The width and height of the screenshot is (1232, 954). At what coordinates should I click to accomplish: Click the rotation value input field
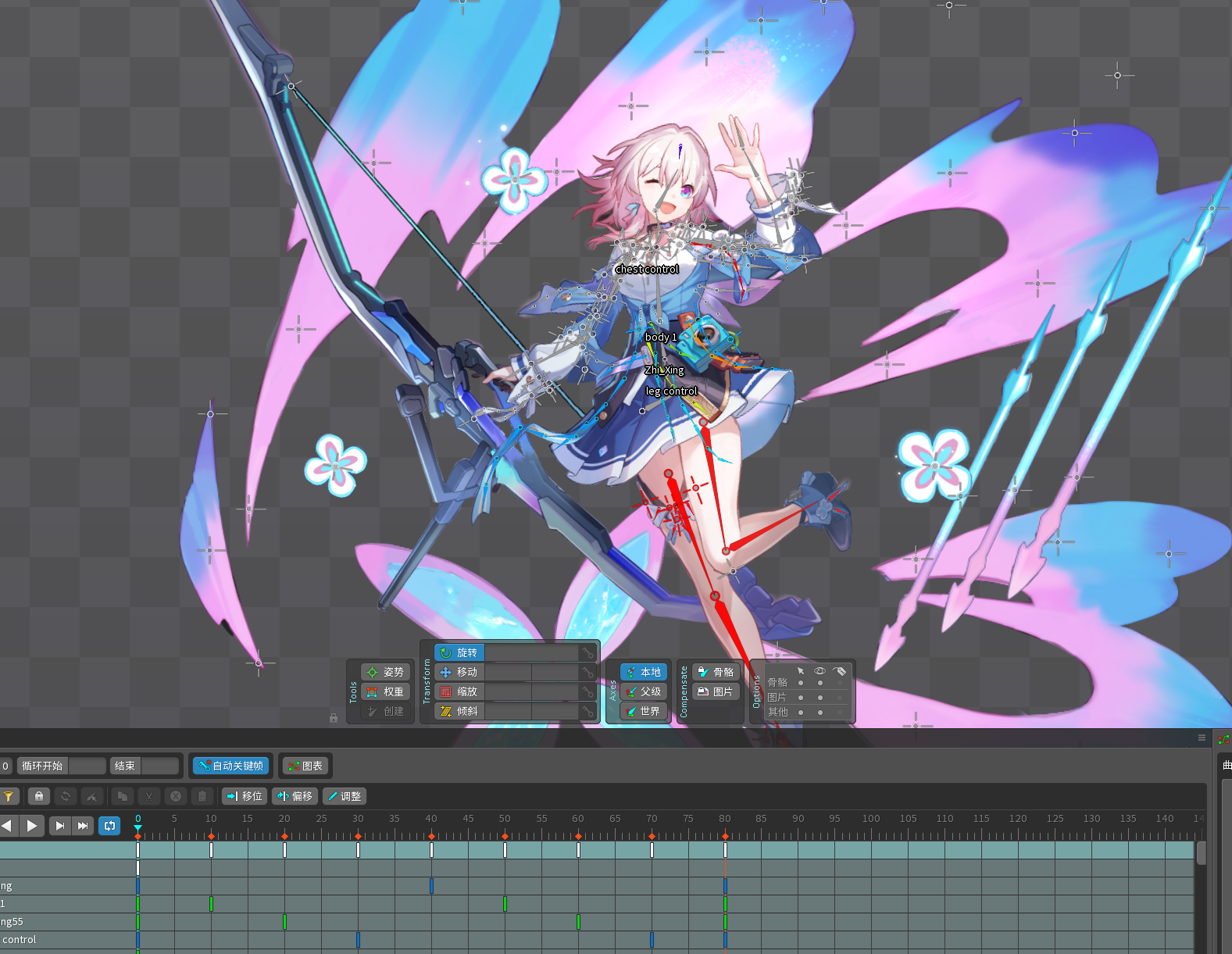pos(532,652)
